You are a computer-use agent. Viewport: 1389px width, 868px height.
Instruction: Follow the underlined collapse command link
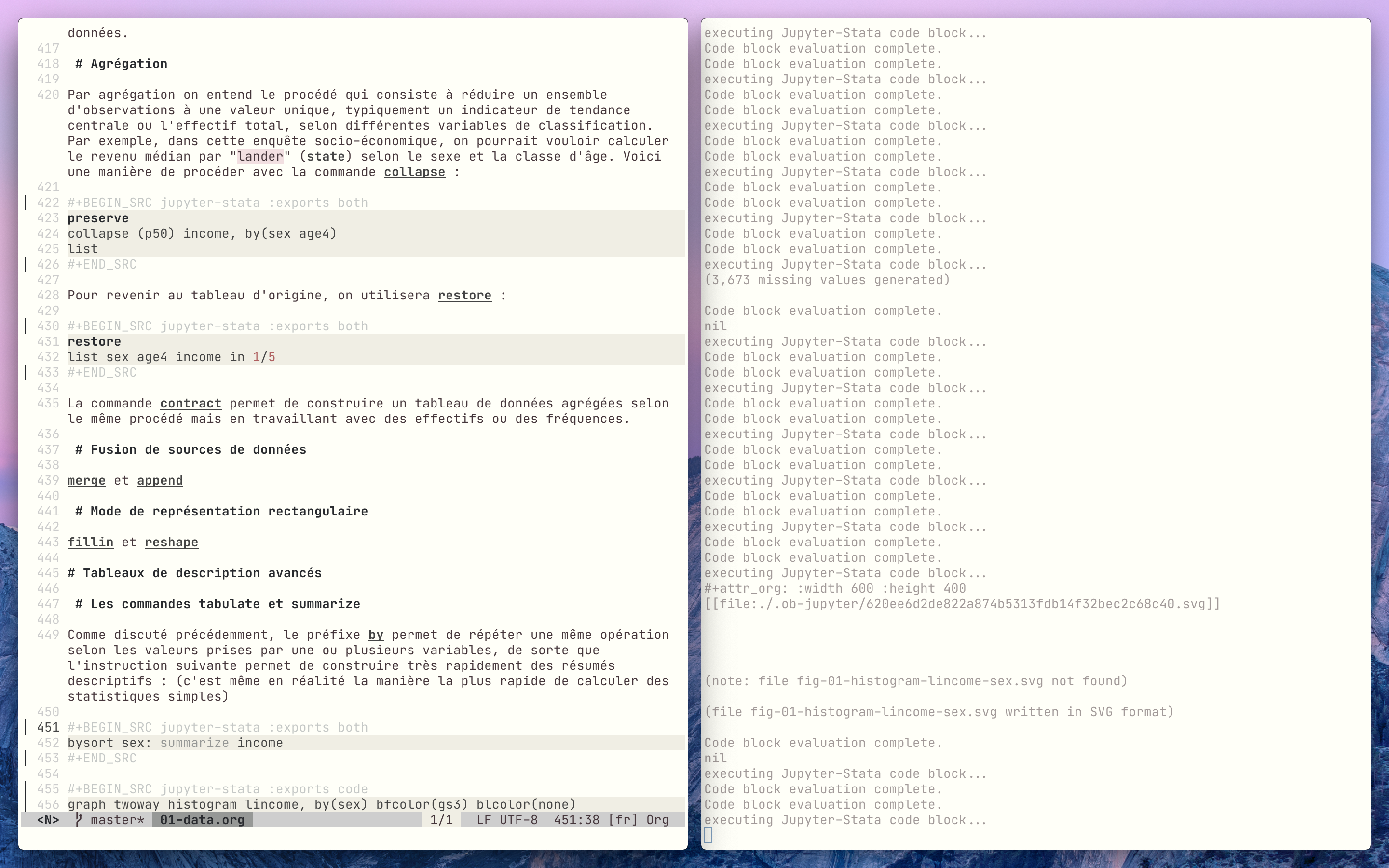414,172
